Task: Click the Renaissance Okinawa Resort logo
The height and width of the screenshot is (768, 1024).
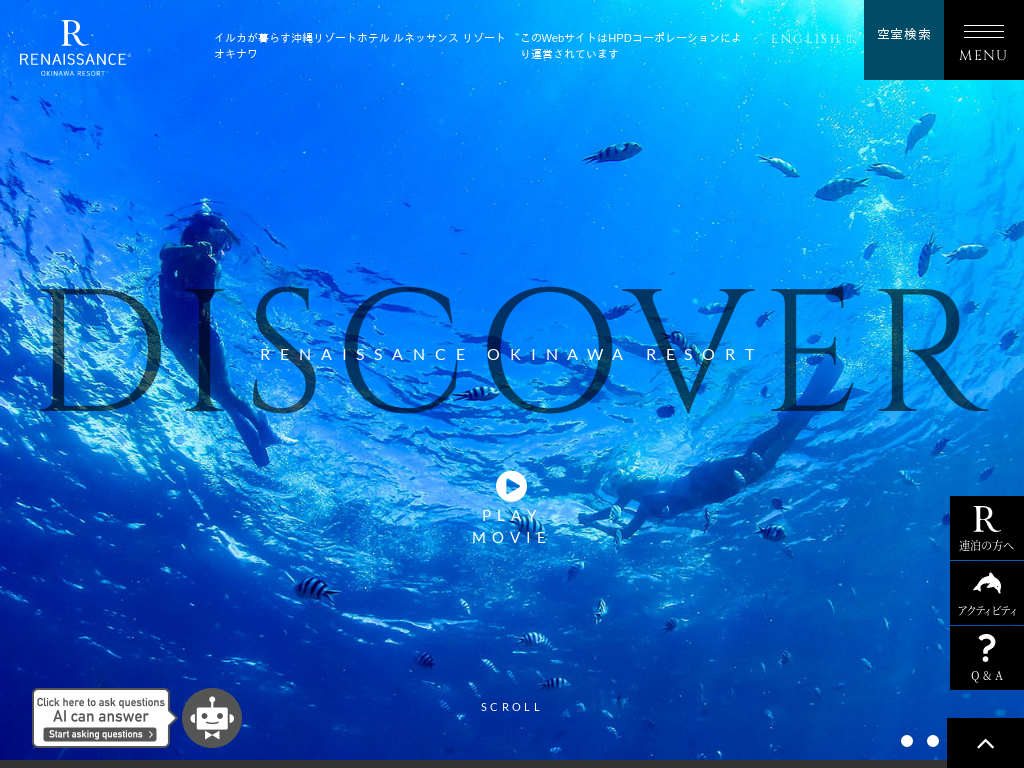Action: pyautogui.click(x=74, y=48)
